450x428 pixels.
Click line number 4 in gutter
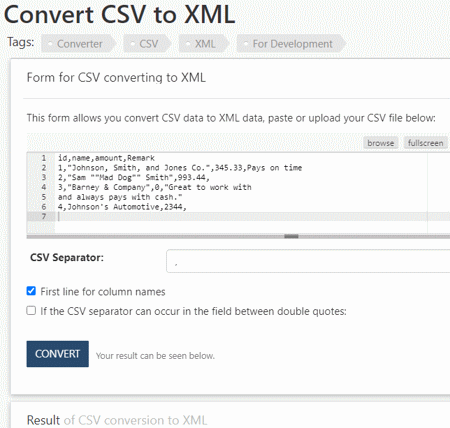pos(44,187)
